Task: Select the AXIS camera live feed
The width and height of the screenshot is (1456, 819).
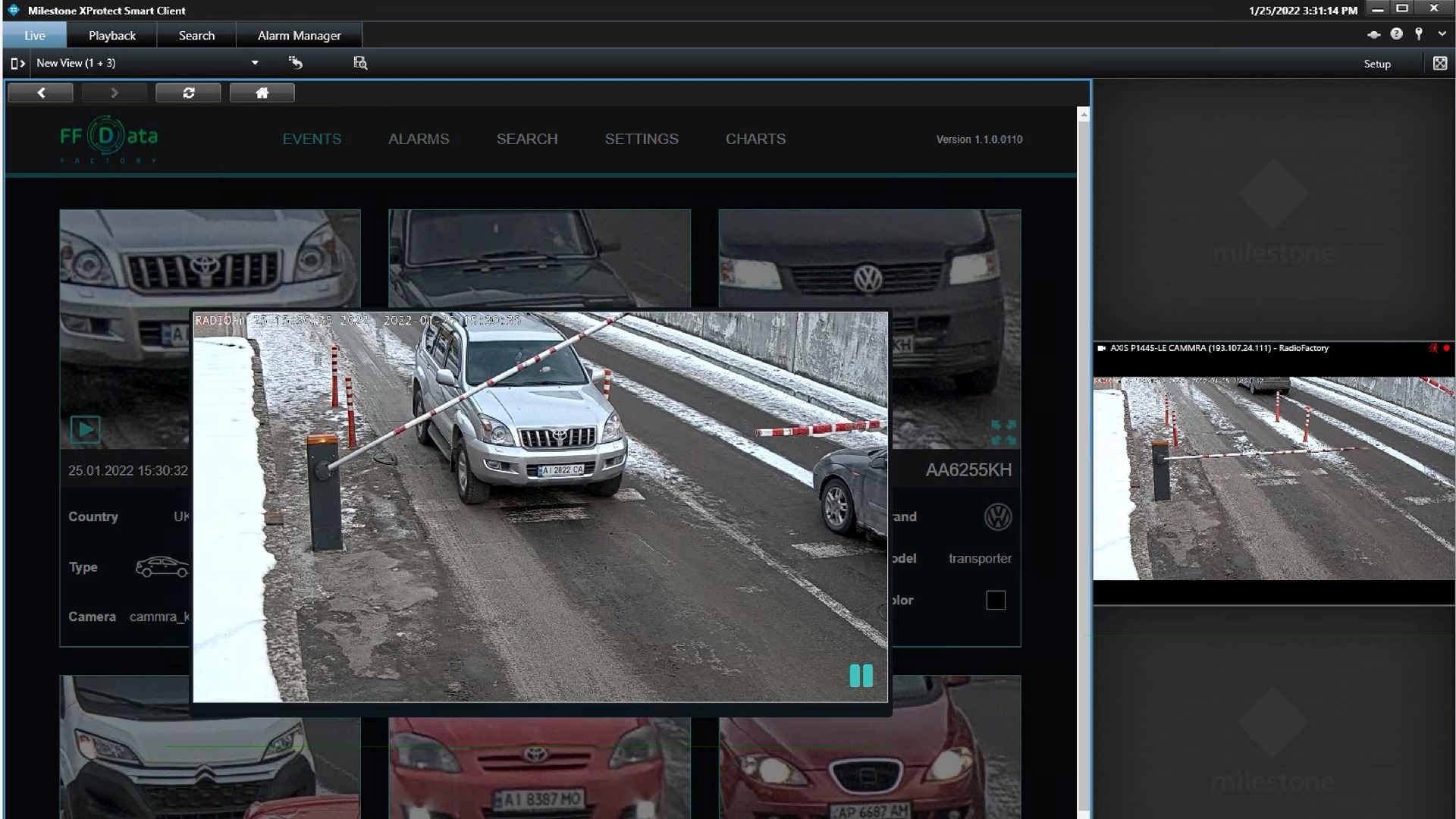Action: [x=1274, y=479]
